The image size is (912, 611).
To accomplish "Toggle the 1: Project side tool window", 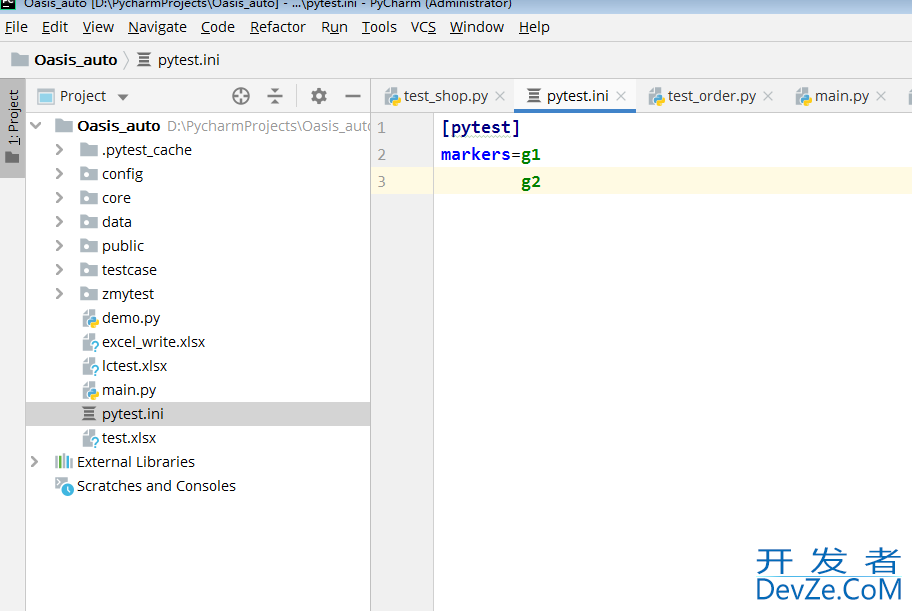I will pyautogui.click(x=13, y=127).
